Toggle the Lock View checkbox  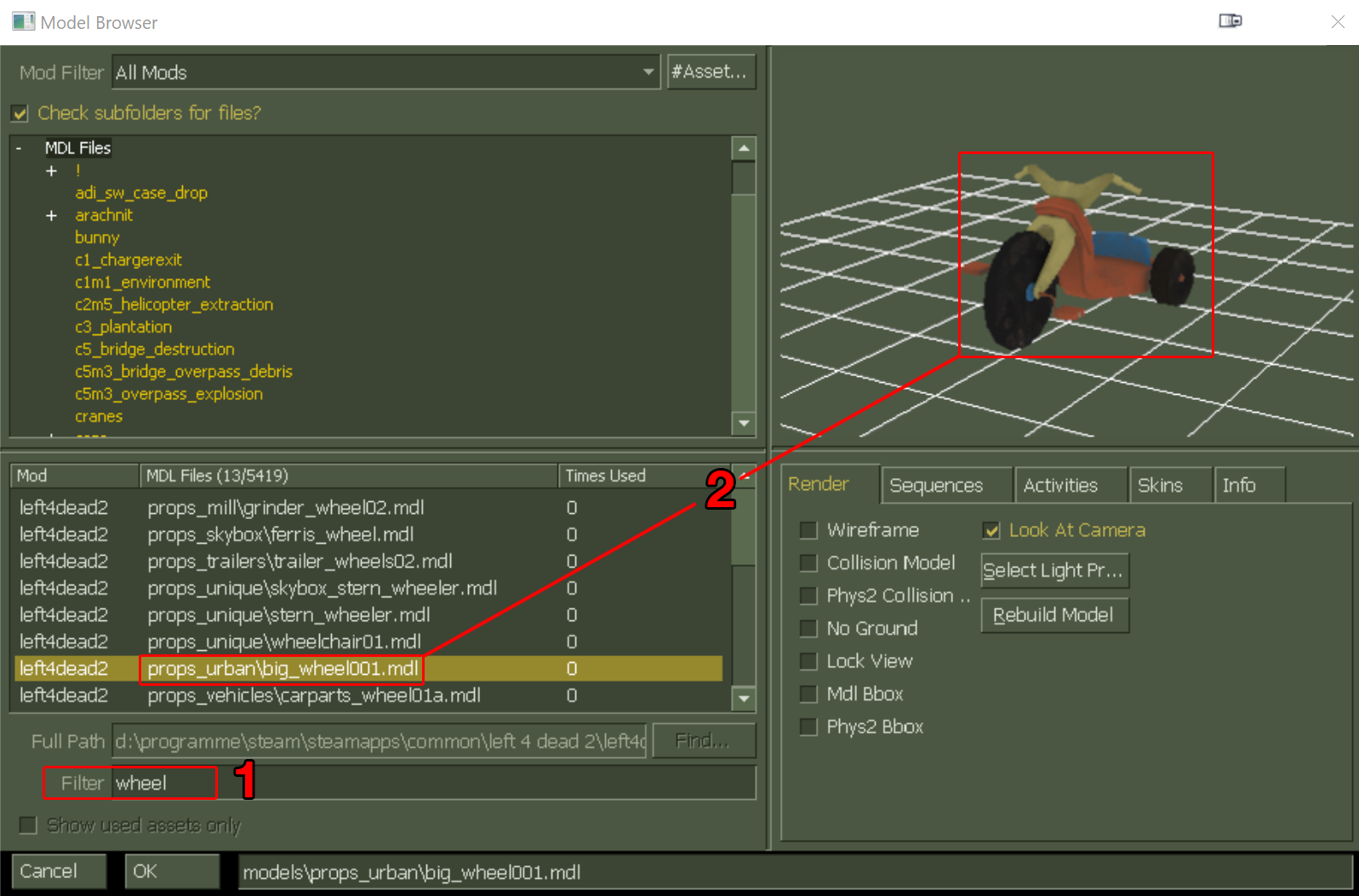[808, 661]
